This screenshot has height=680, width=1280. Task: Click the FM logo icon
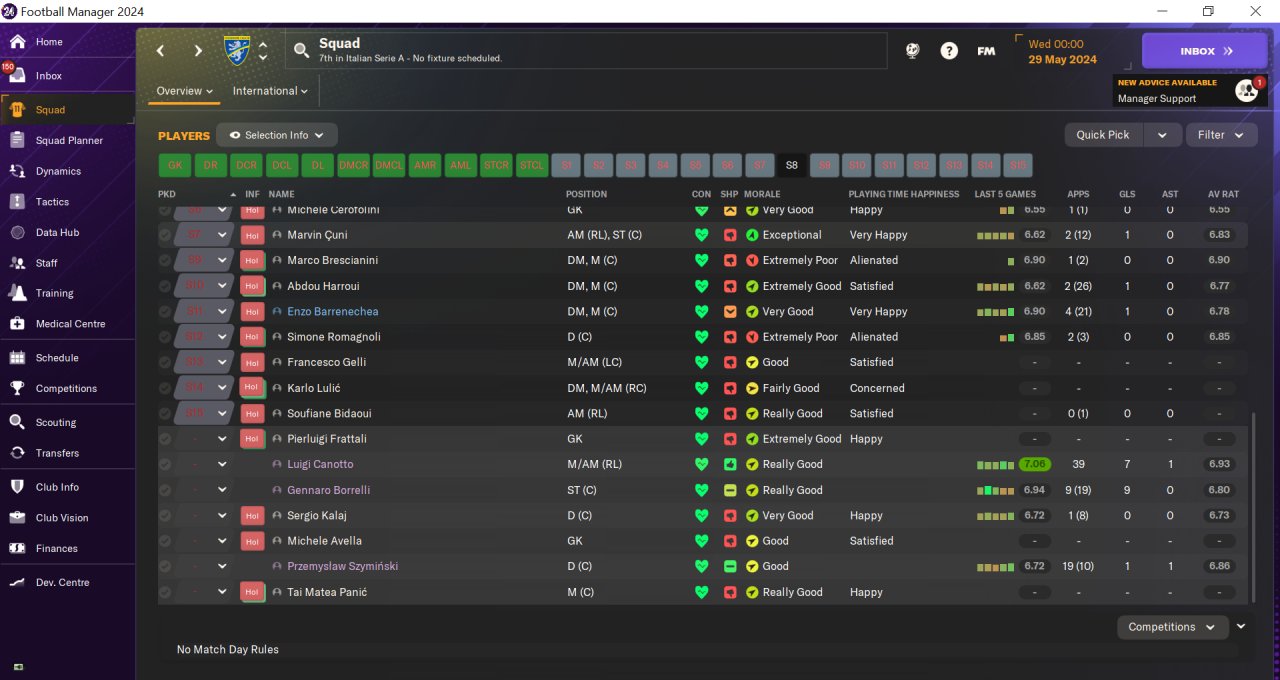tap(986, 51)
